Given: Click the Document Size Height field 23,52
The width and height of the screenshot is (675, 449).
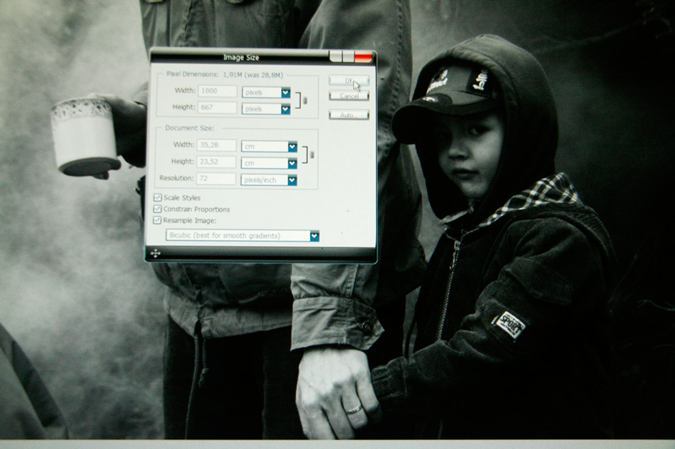Looking at the screenshot, I should tap(217, 162).
